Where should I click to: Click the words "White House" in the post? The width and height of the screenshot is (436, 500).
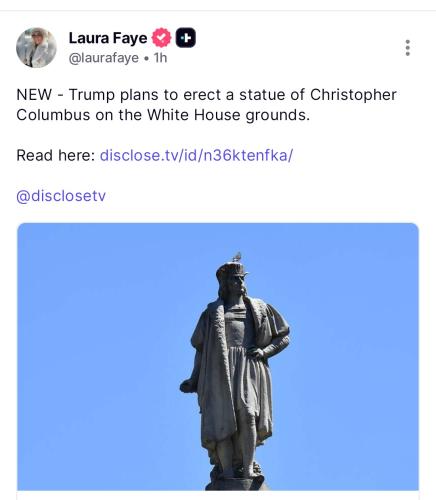[x=194, y=115]
